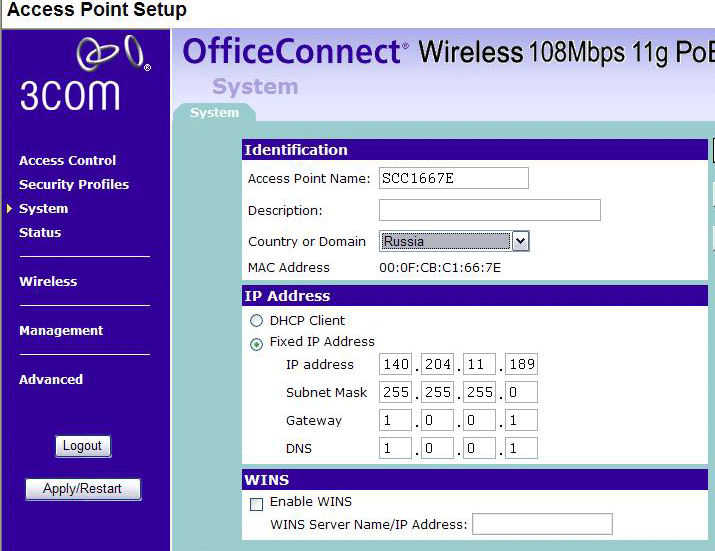Click the Apply/Restart button
Screen dimensions: 715x551
(83, 489)
